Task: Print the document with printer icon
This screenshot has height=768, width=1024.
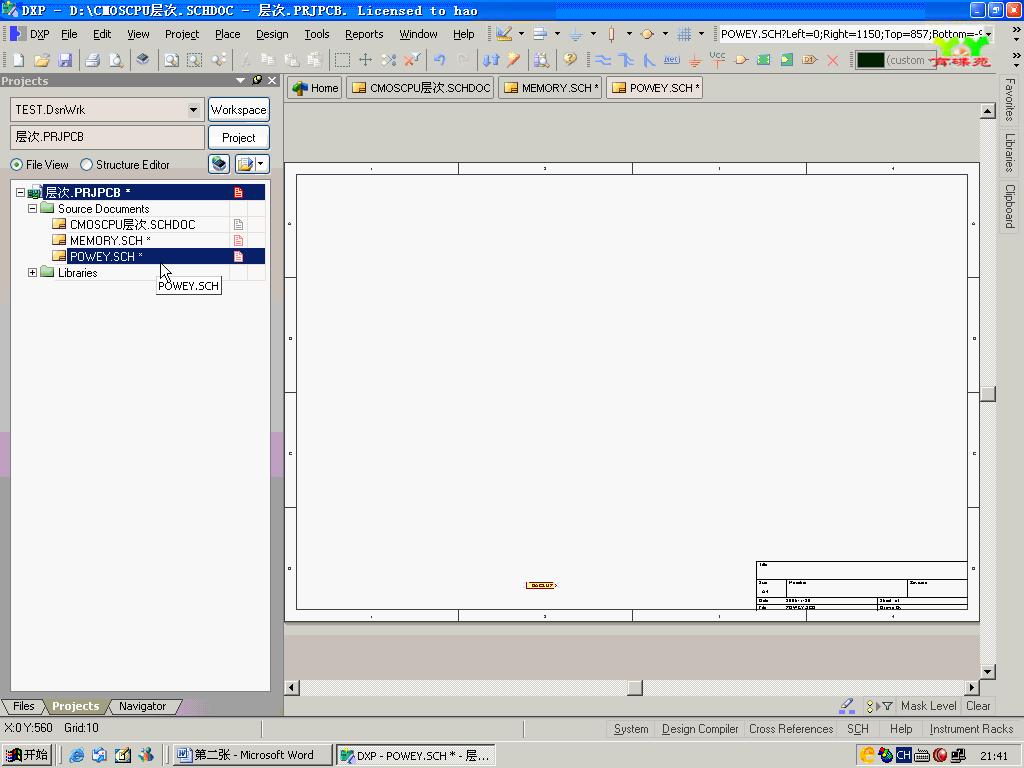Action: pyautogui.click(x=93, y=60)
